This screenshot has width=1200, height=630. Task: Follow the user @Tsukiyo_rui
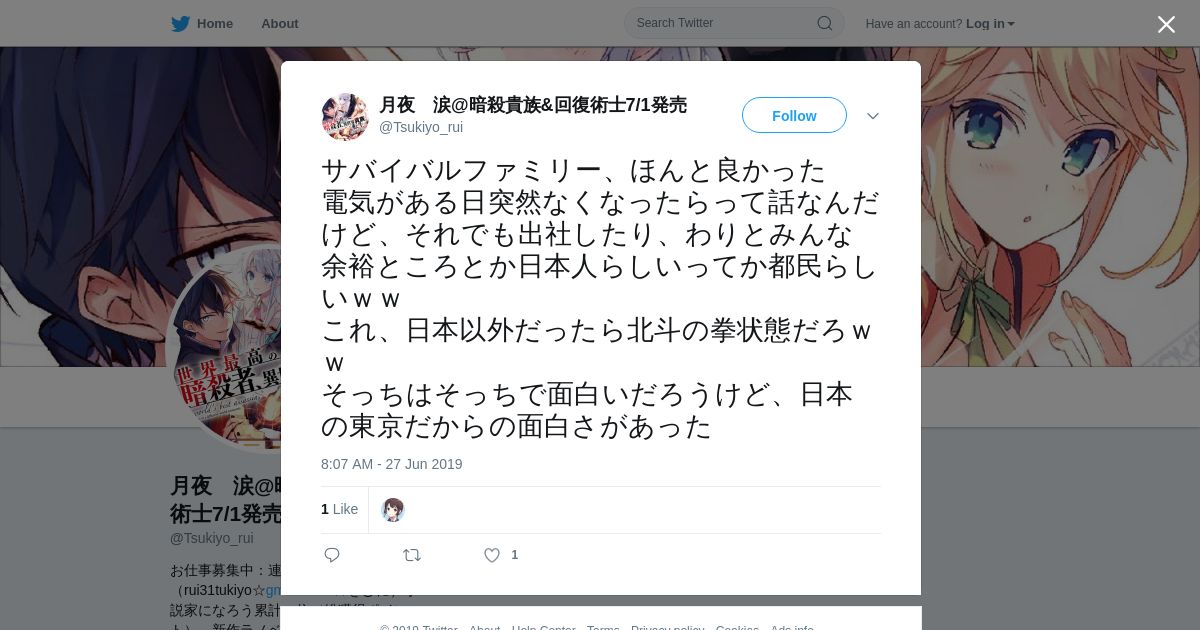pos(794,115)
